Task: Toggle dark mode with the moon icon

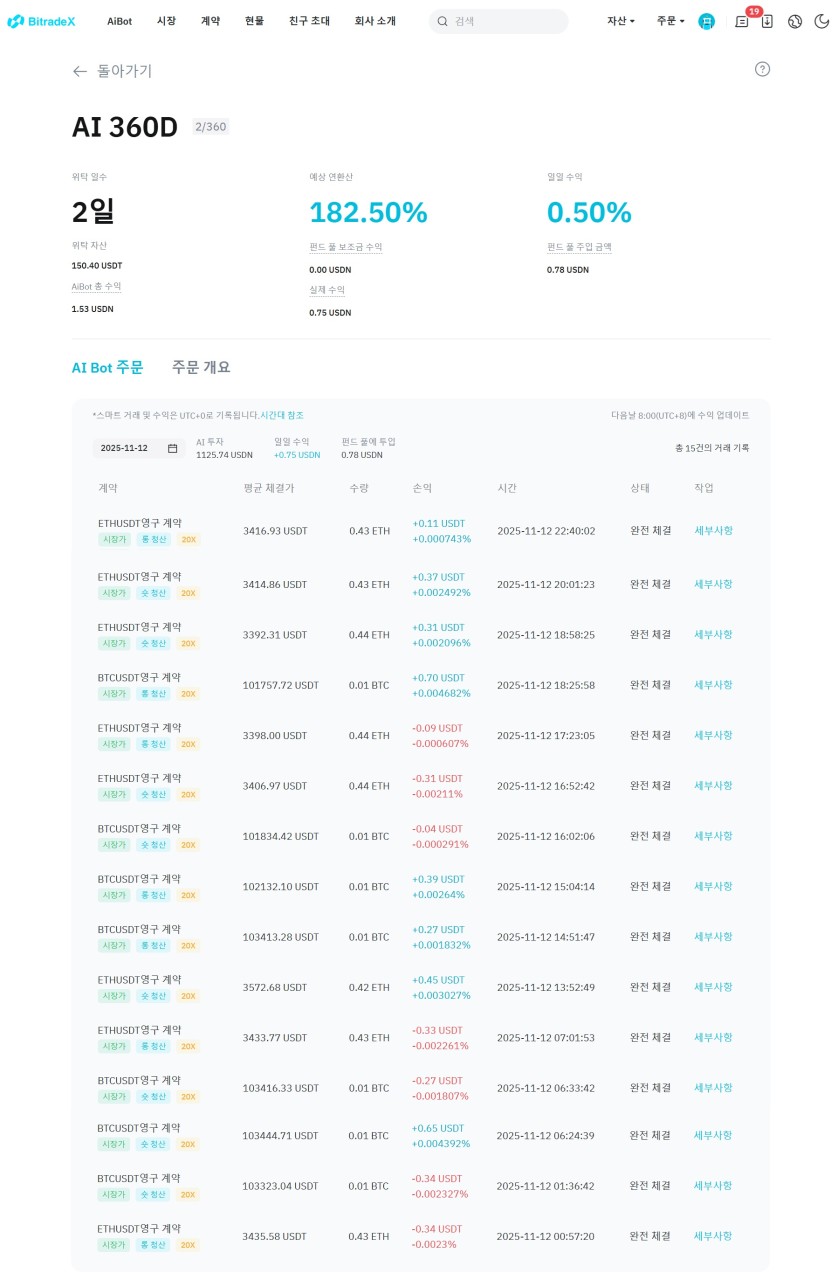Action: tap(821, 21)
